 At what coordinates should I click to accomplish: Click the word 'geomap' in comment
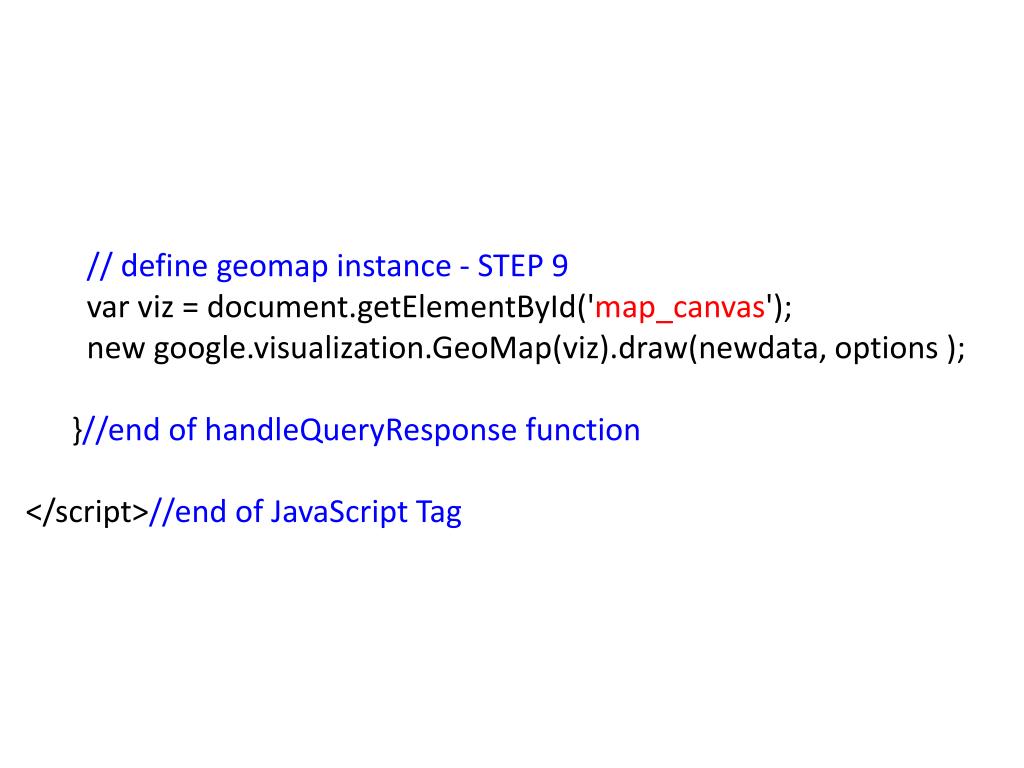click(272, 267)
